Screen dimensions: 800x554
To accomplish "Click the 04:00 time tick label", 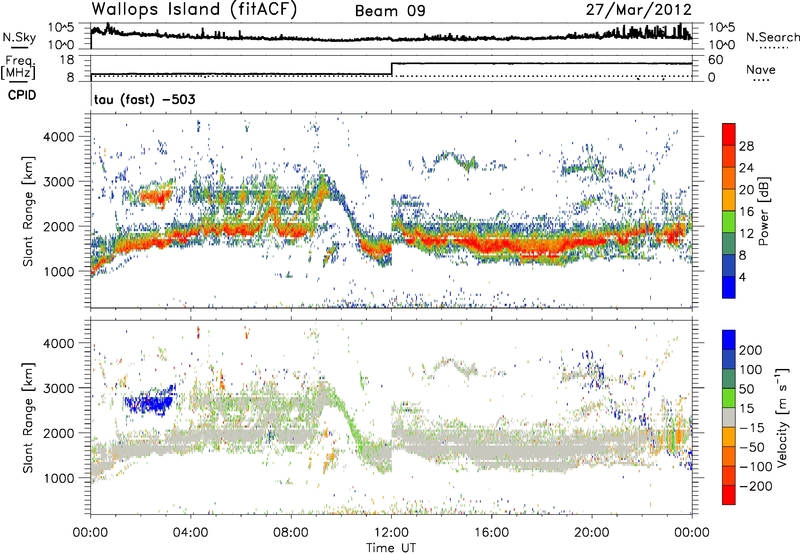I will (191, 533).
